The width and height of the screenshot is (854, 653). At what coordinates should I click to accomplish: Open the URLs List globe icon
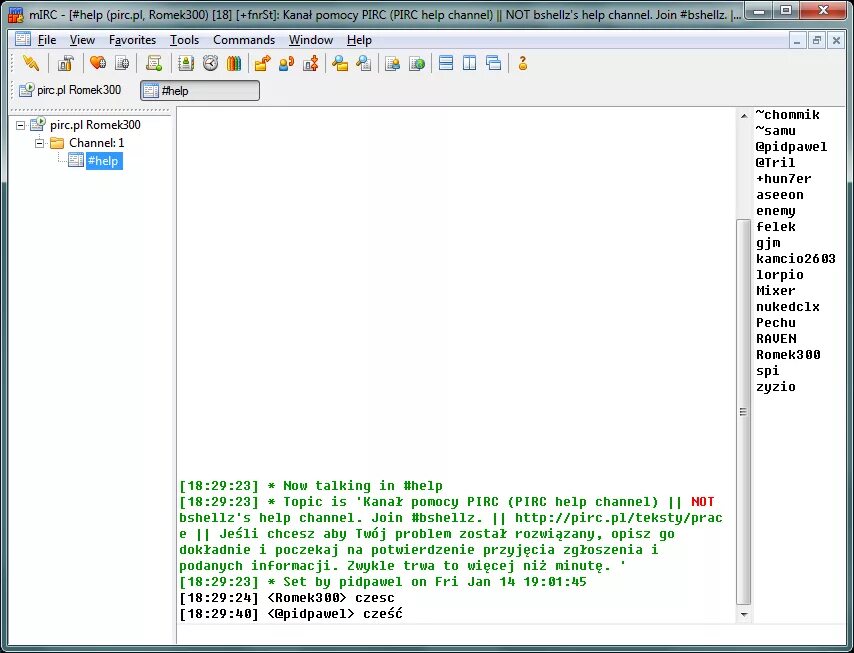[417, 64]
